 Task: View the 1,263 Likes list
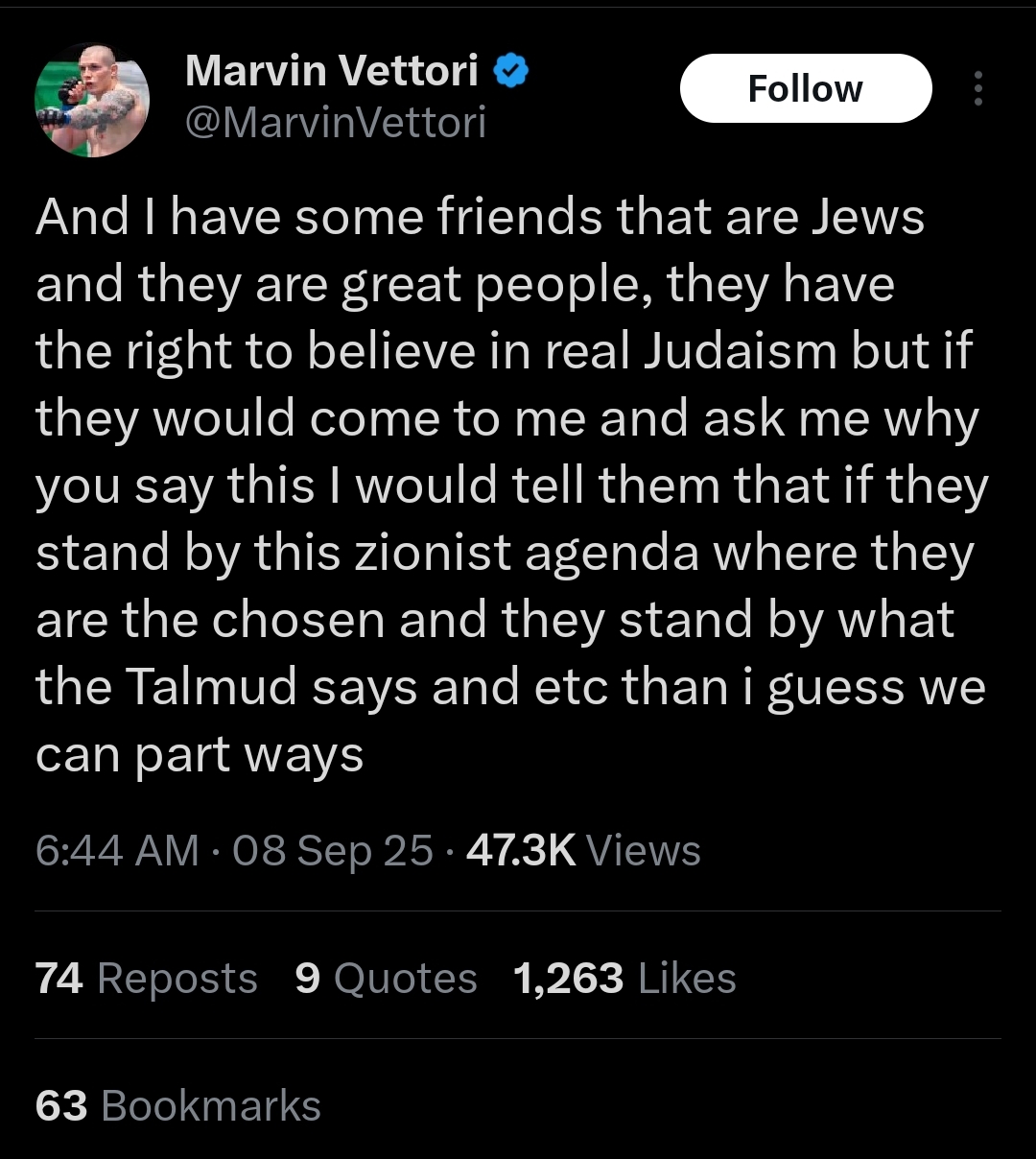tap(624, 979)
